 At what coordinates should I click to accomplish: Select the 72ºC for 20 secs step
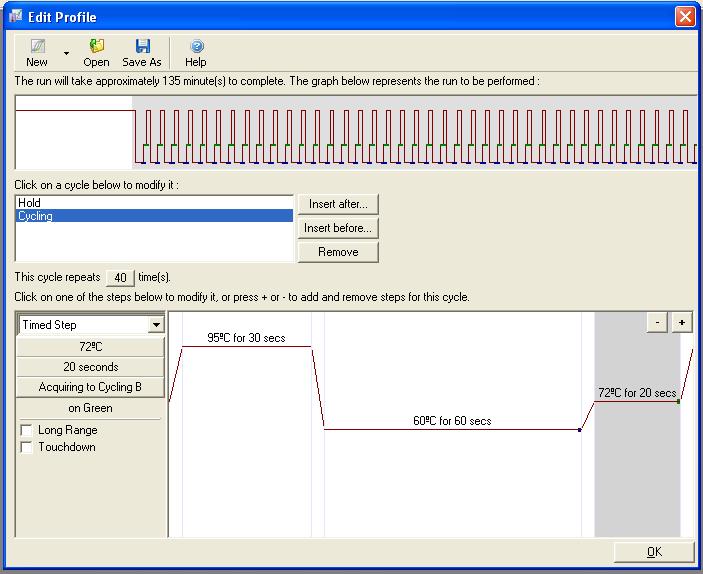click(637, 424)
